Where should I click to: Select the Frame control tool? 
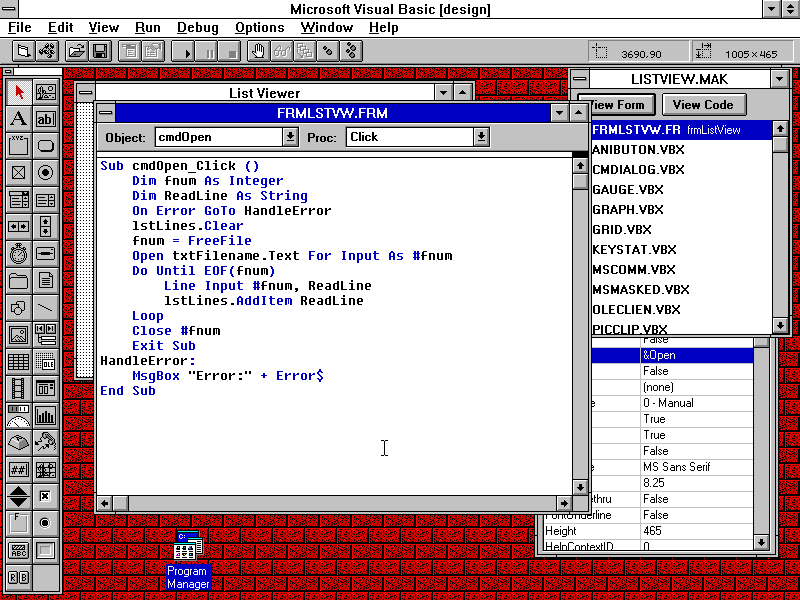pyautogui.click(x=19, y=146)
